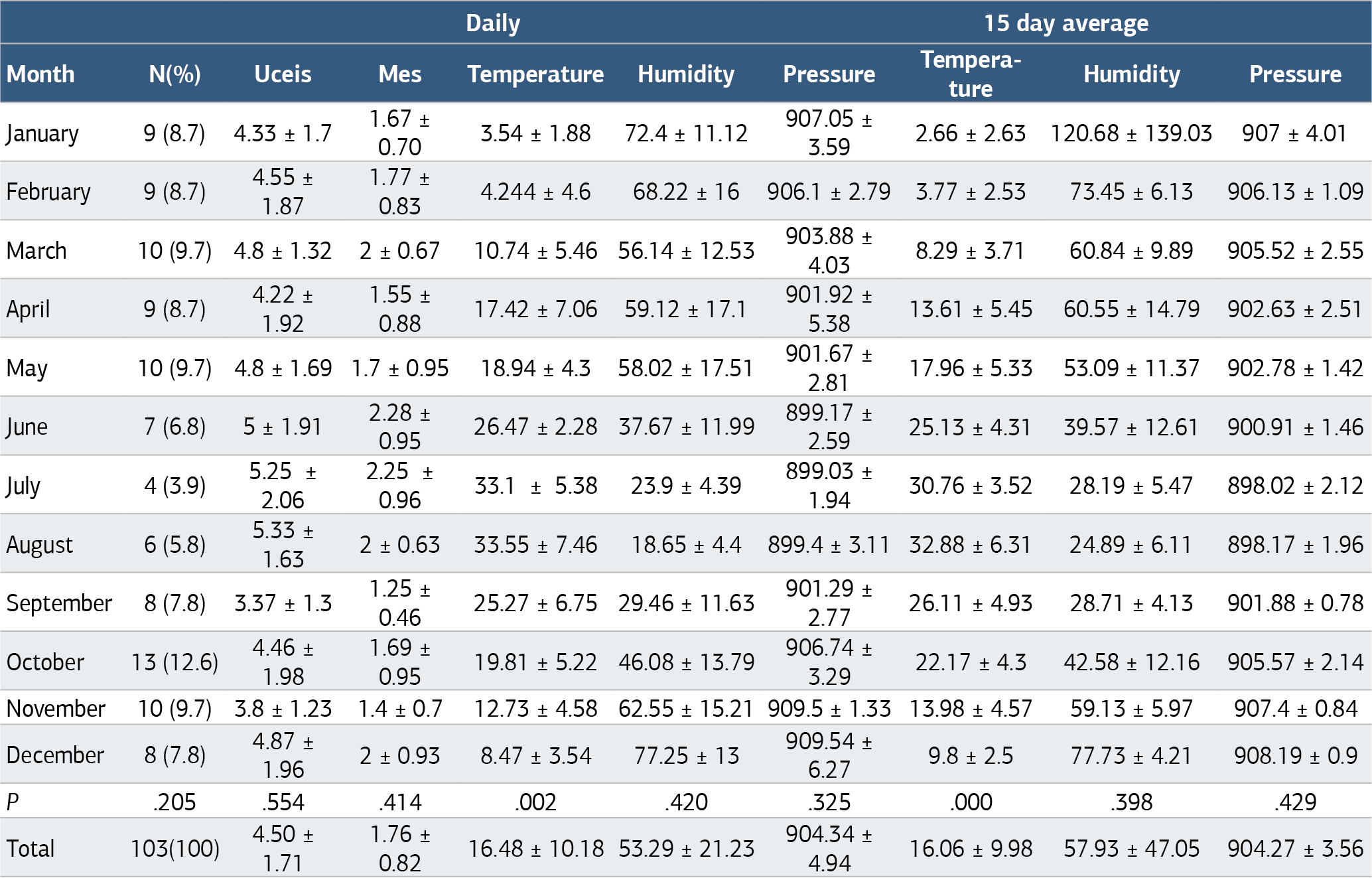
Task: Select the P value row label
Action: pos(13,802)
